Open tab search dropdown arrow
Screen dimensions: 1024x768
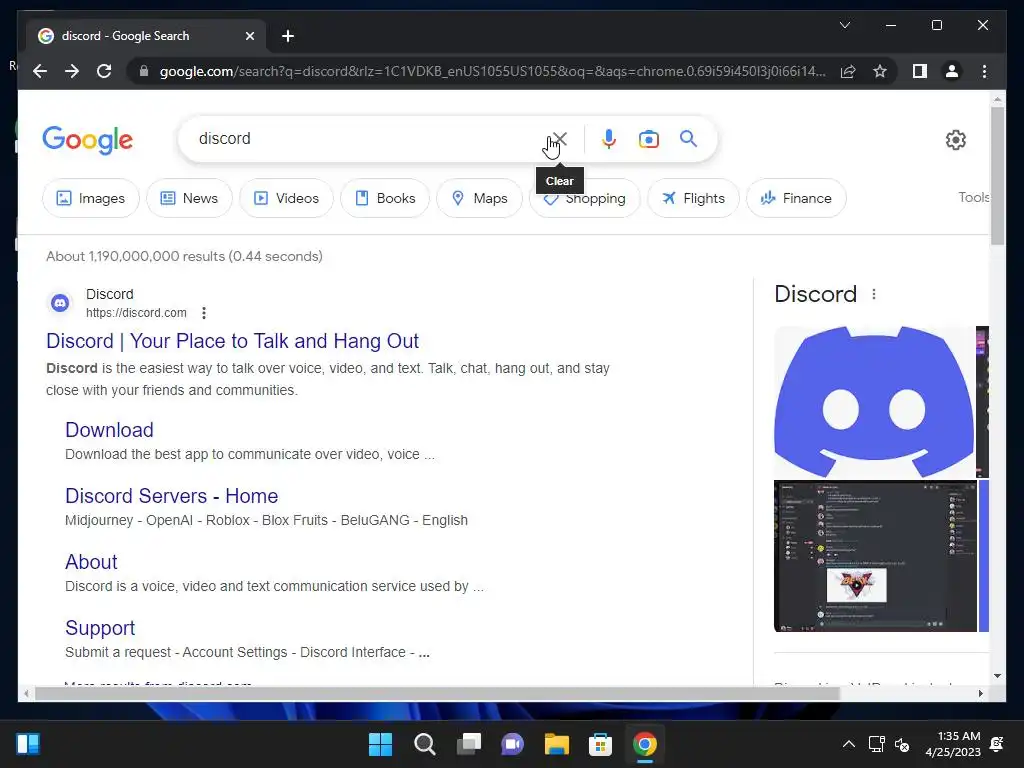click(x=844, y=25)
